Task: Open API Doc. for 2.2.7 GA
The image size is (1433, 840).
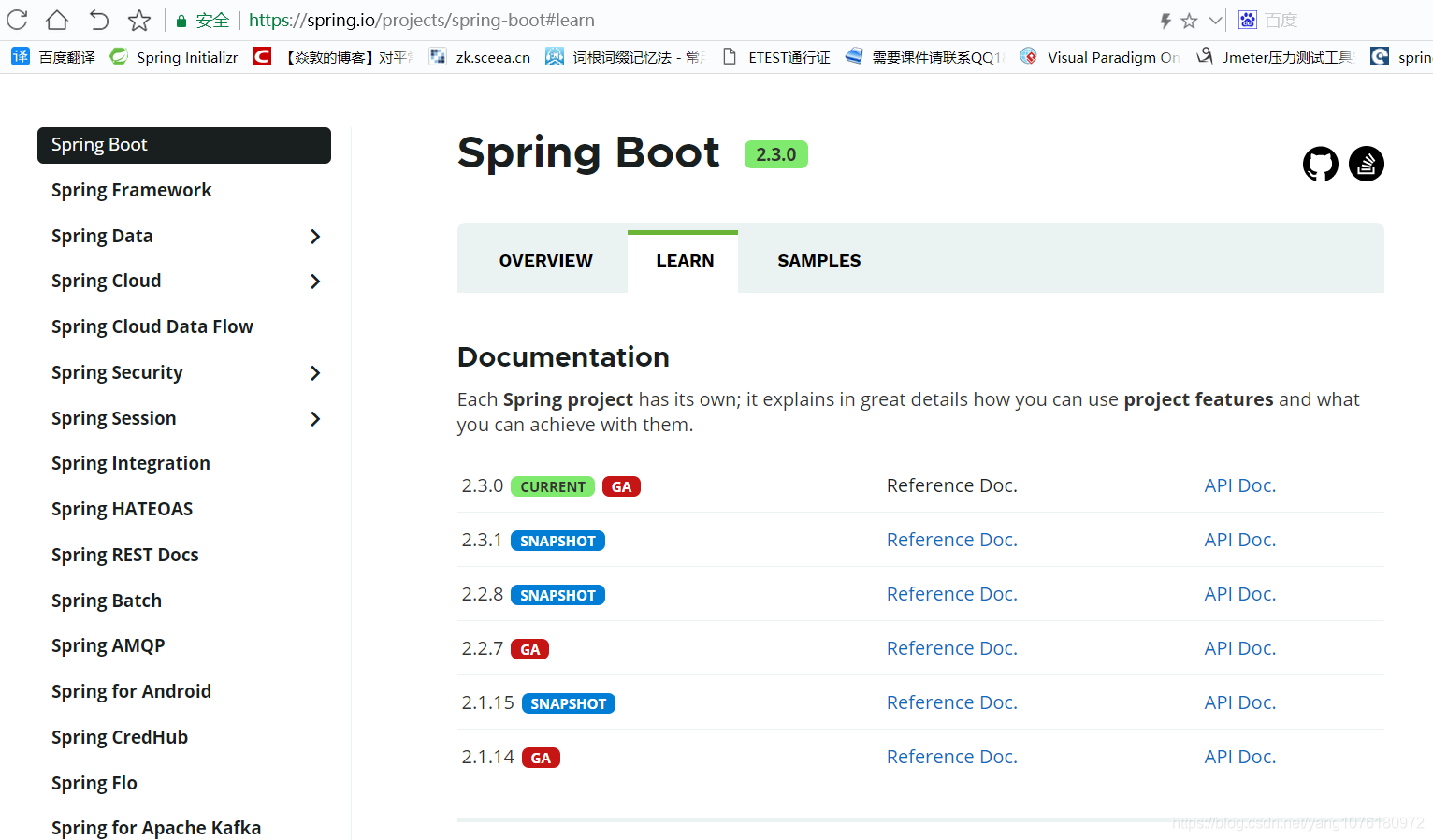Action: 1240,648
